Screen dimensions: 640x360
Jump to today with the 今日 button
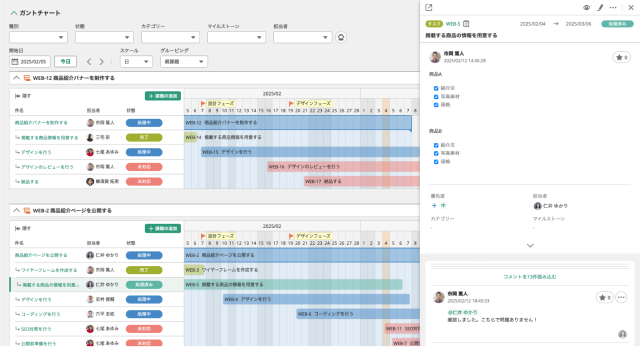[x=65, y=62]
